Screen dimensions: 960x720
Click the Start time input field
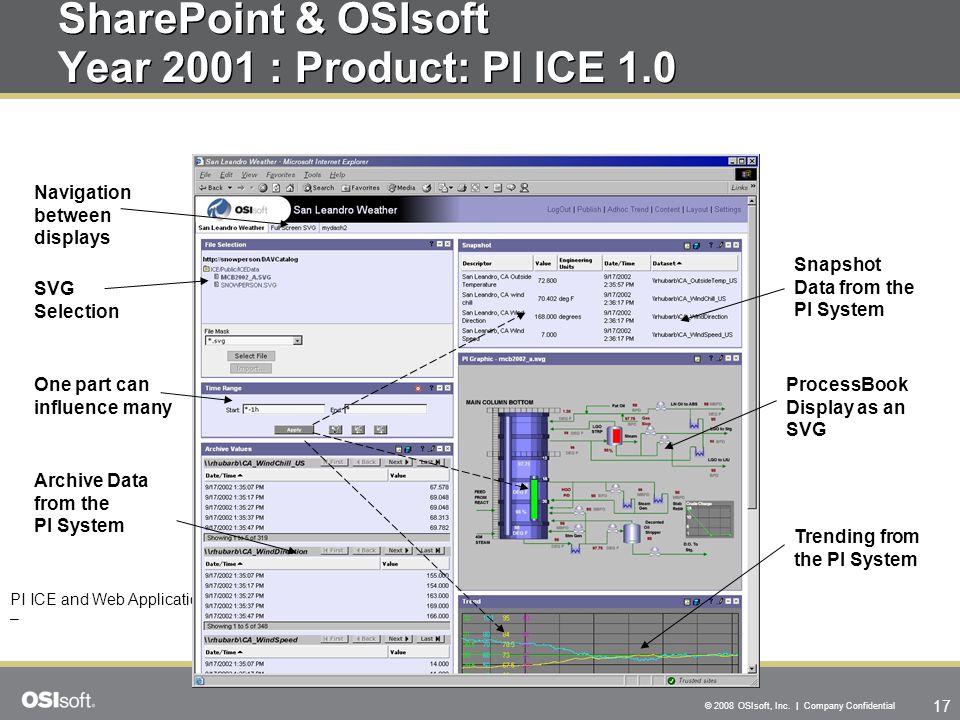coord(283,409)
